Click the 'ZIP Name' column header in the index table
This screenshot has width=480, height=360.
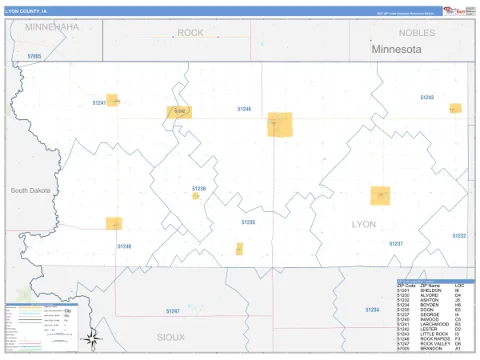pyautogui.click(x=430, y=286)
